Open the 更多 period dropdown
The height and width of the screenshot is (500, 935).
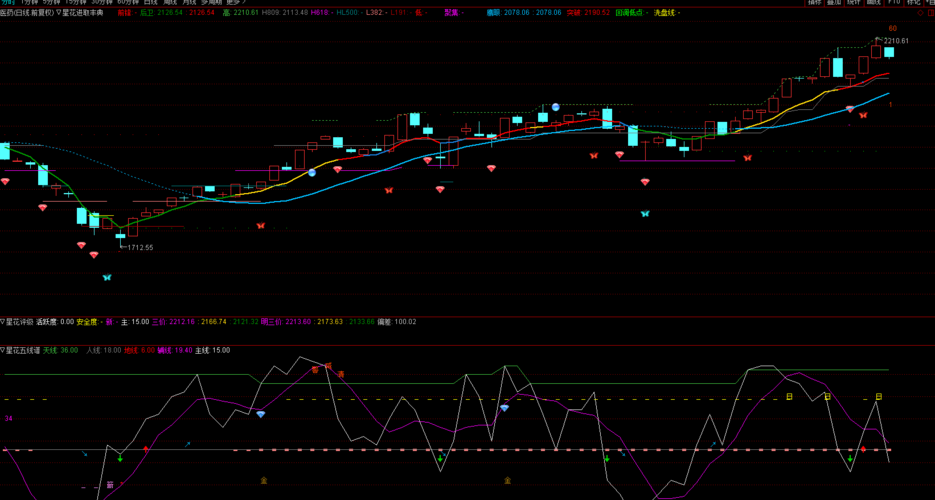236,2
